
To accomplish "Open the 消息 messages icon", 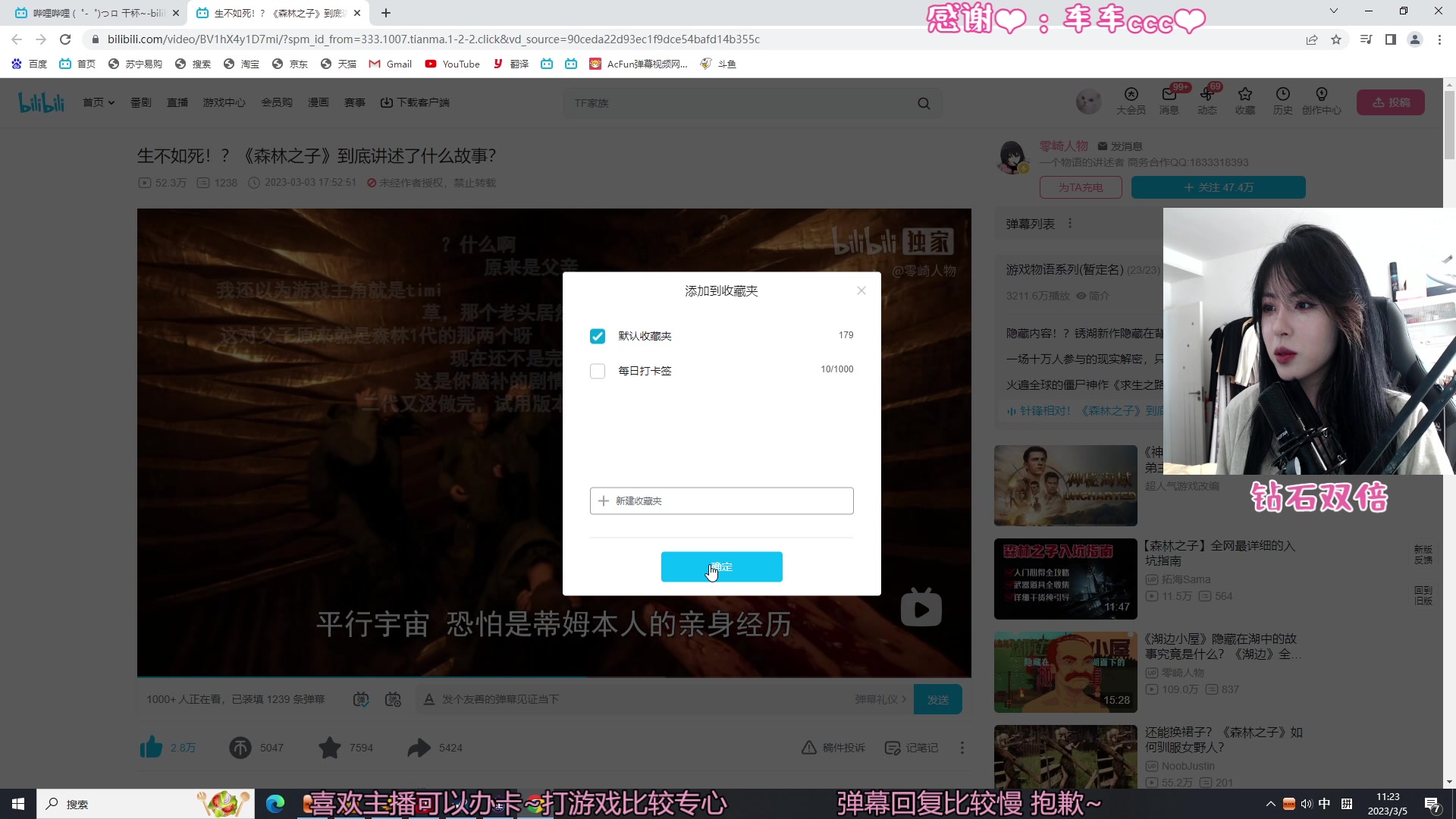I will point(1169,101).
